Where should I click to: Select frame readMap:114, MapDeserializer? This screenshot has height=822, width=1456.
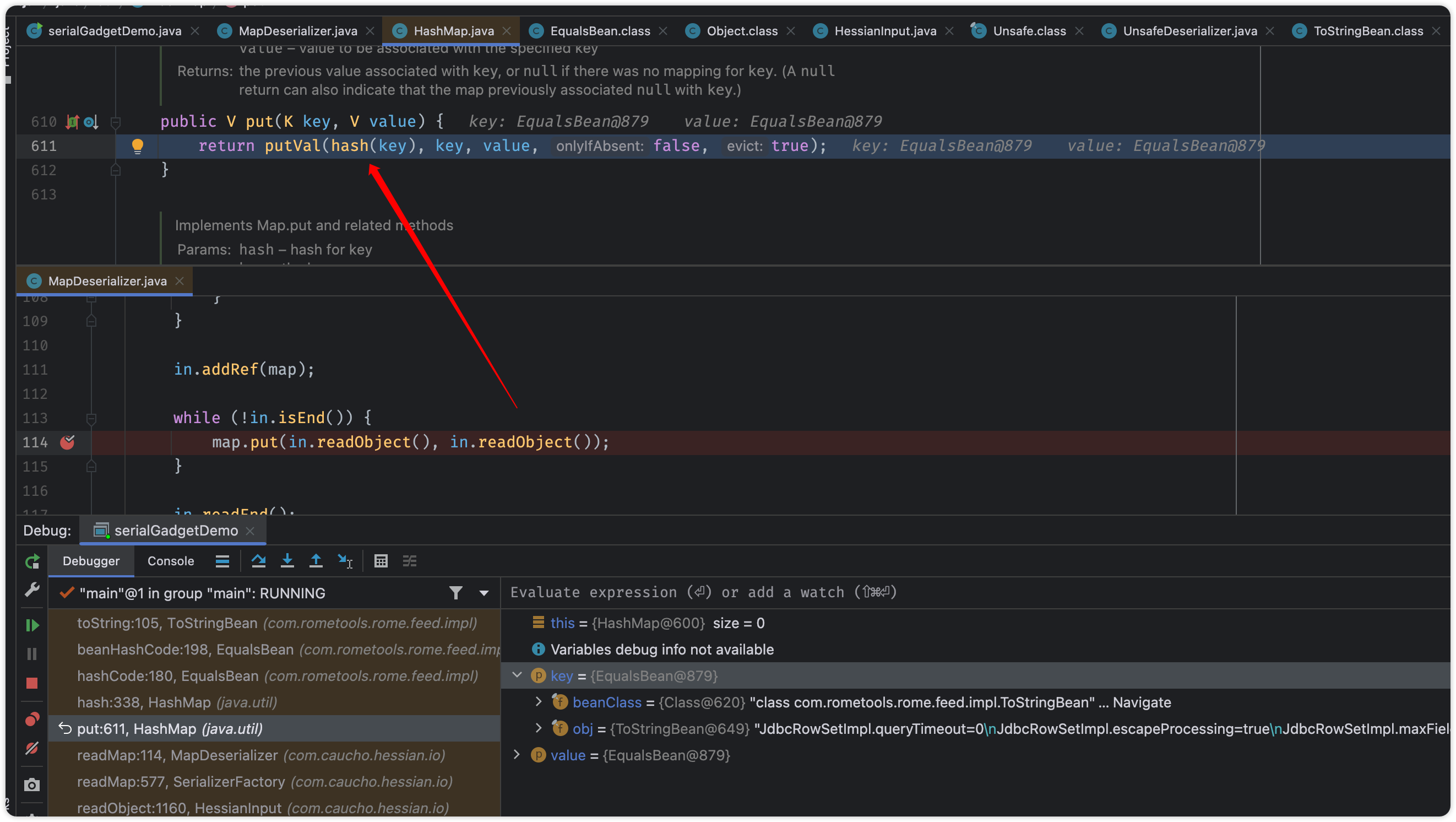pos(274,755)
